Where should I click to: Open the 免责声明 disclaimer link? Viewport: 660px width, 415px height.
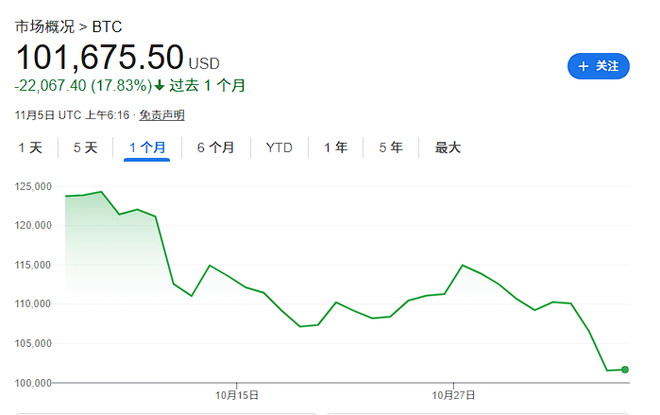click(161, 115)
